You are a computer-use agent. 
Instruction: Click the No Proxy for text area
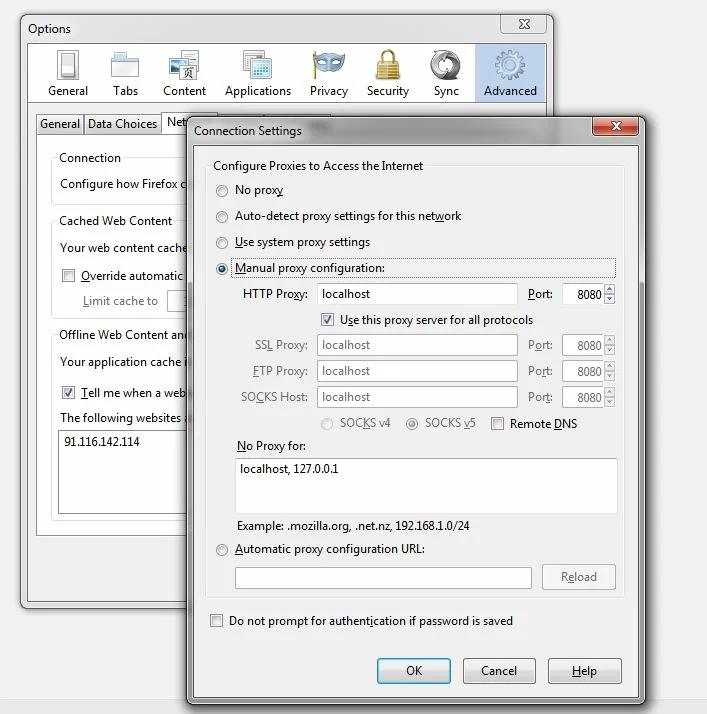click(426, 486)
